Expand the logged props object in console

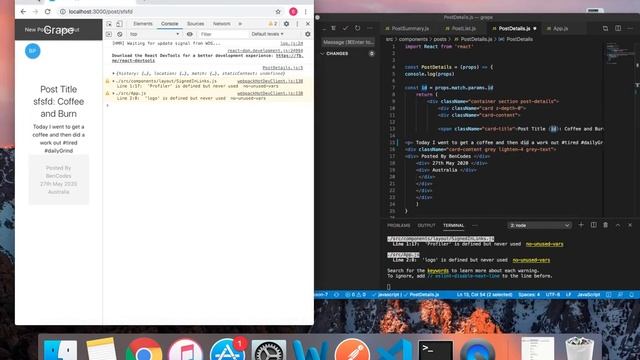[113, 73]
